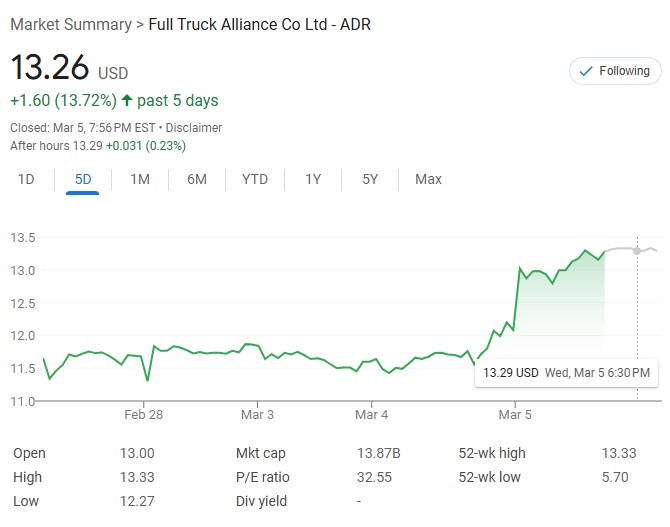This screenshot has width=670, height=527.
Task: Click the P/E ratio value 32.55
Action: pyautogui.click(x=374, y=477)
